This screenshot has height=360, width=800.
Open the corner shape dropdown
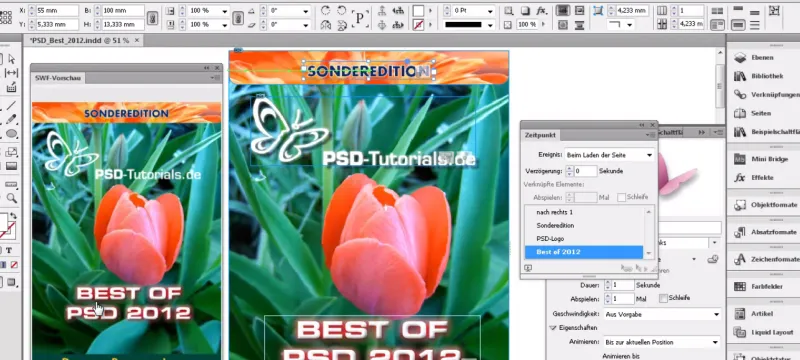pos(630,24)
